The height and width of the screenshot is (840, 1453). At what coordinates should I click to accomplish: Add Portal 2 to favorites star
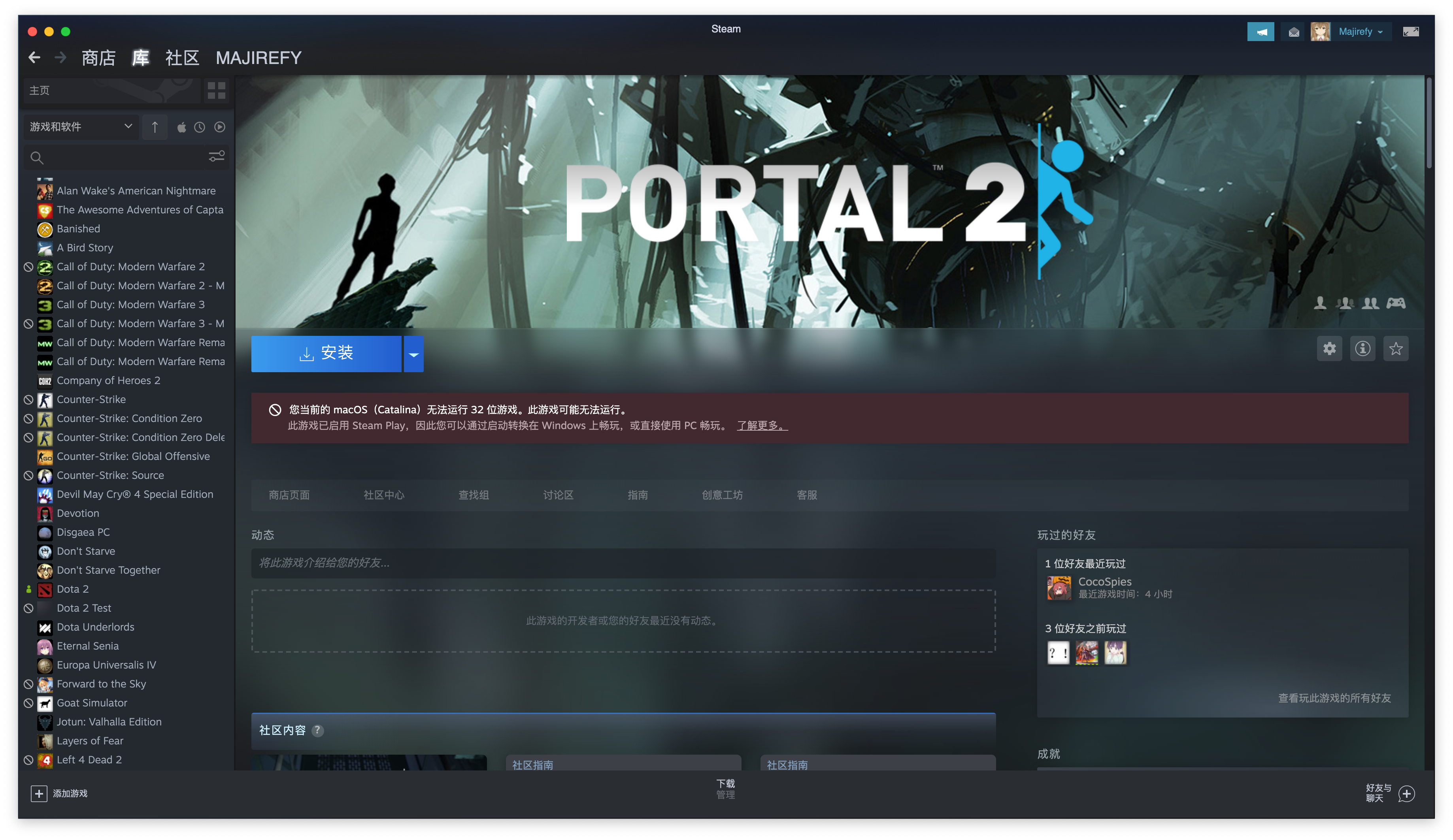(1395, 349)
